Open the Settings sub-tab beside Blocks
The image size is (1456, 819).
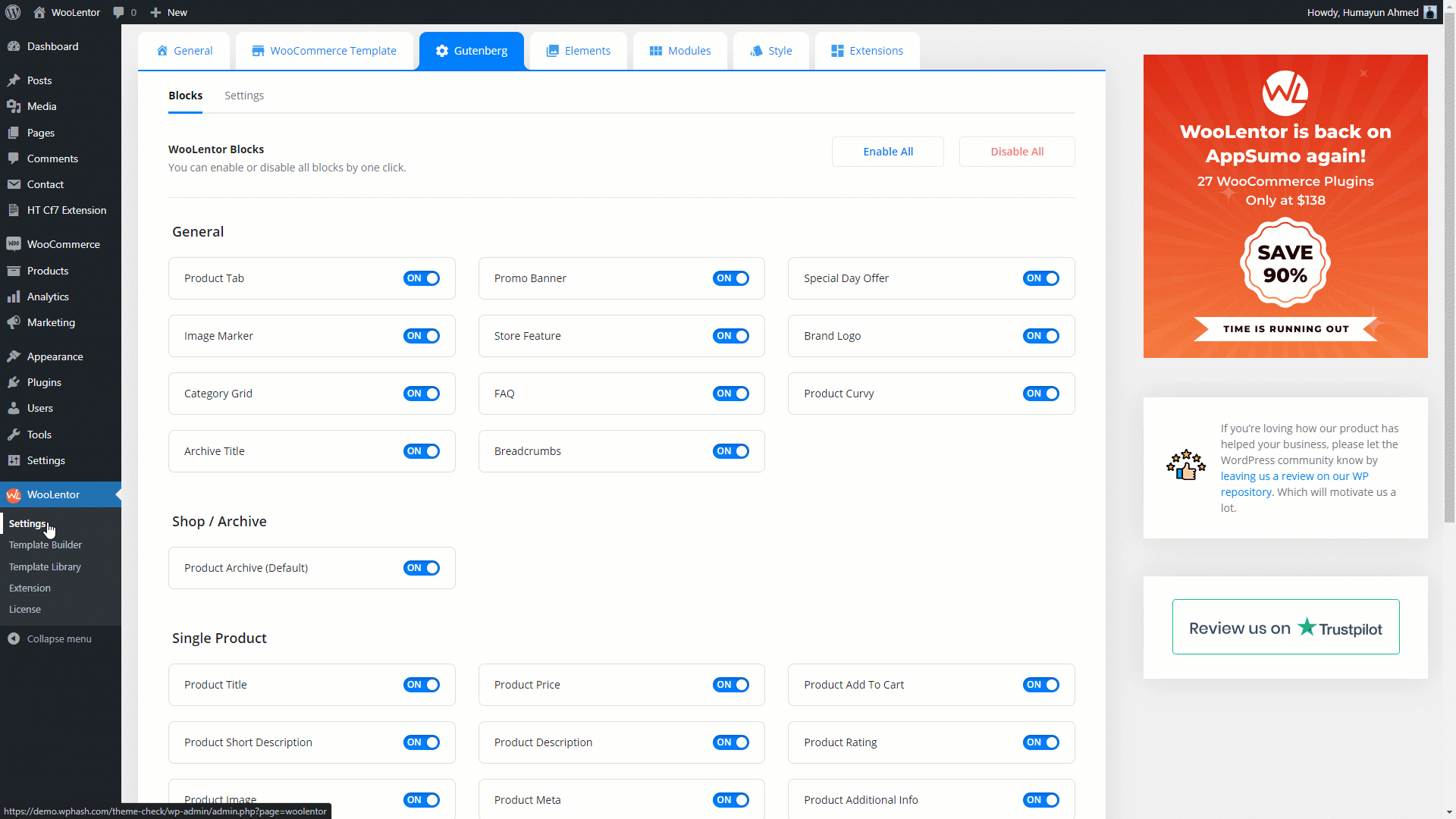(244, 96)
